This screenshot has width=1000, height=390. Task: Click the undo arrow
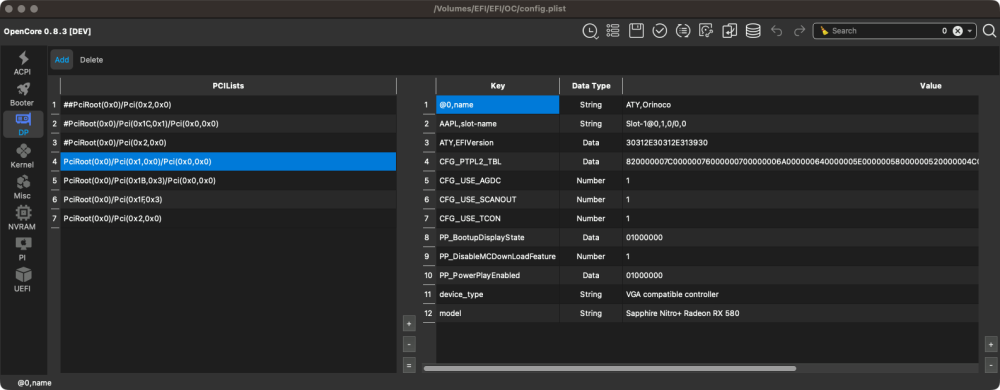click(x=776, y=31)
